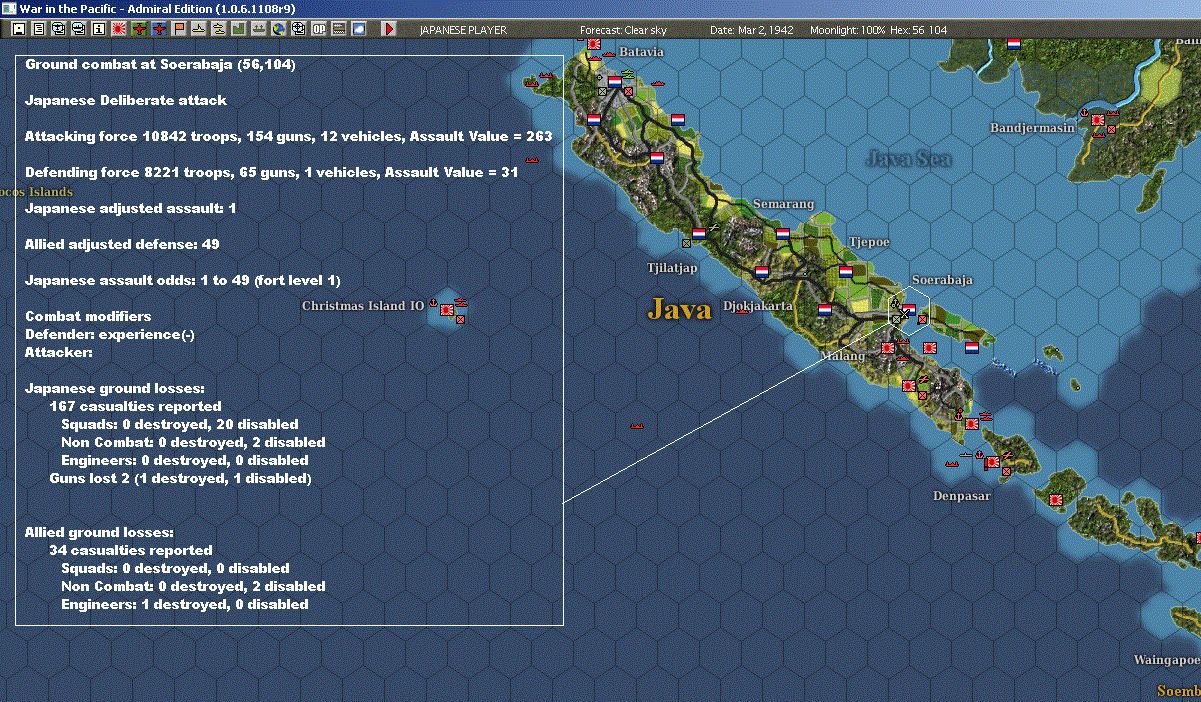The width and height of the screenshot is (1201, 702).
Task: Click the 'Japanese Deliberate attack' line
Action: point(126,100)
